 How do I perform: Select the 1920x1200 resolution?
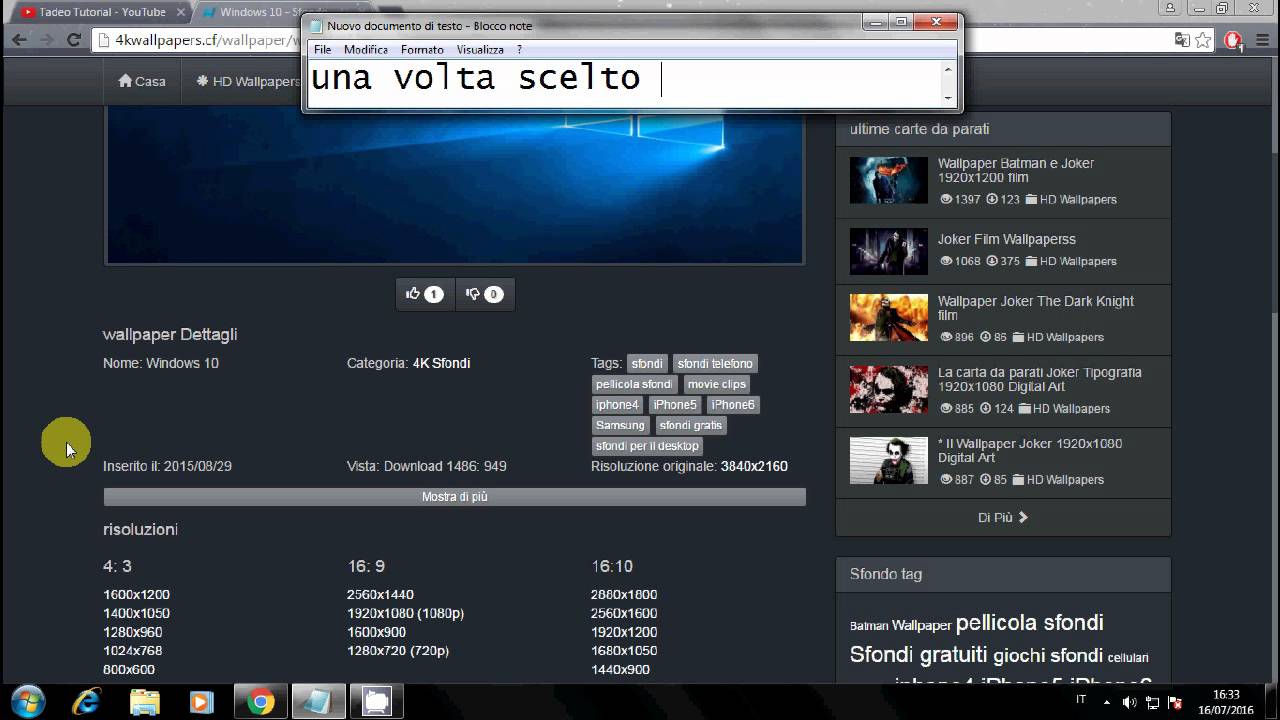624,633
